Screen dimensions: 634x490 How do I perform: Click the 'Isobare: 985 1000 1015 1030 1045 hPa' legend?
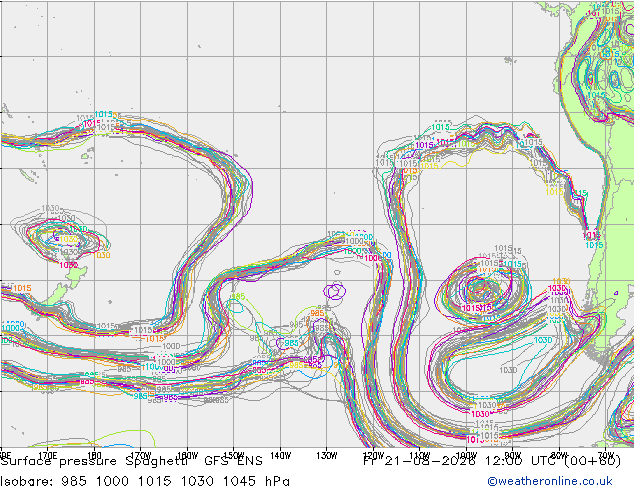(x=145, y=481)
